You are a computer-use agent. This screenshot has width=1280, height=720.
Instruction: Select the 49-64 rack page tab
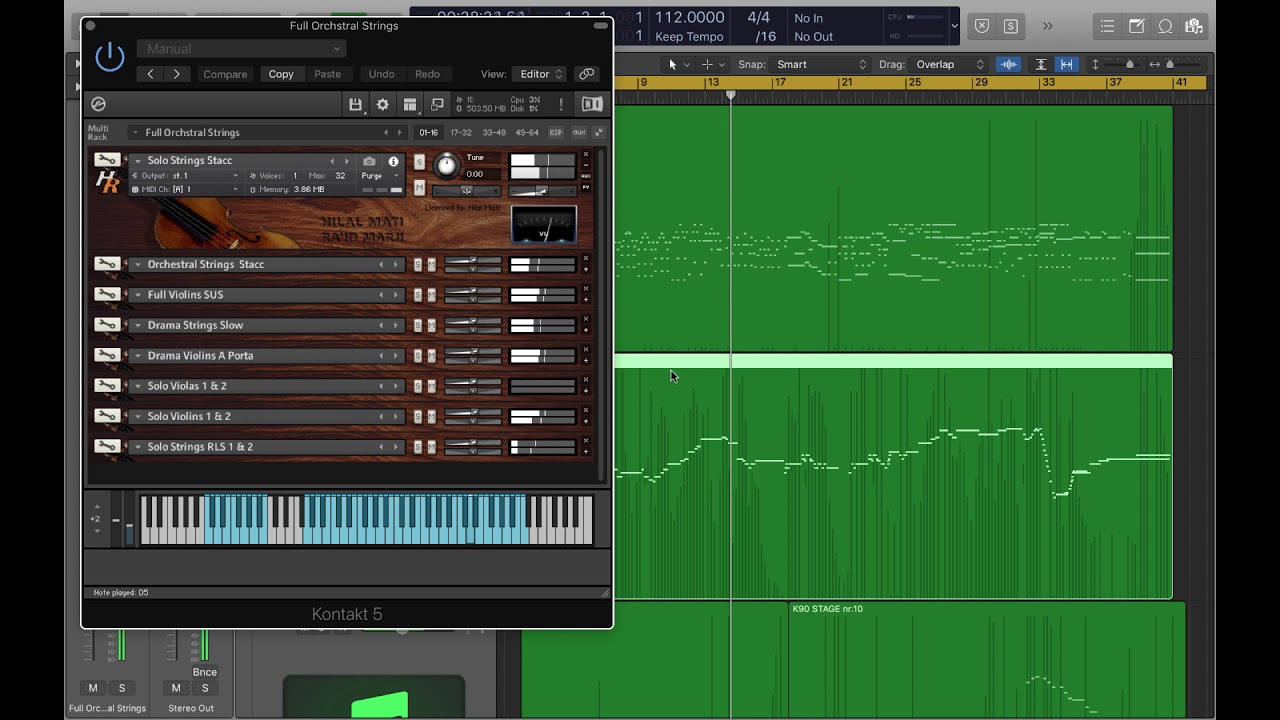(527, 132)
